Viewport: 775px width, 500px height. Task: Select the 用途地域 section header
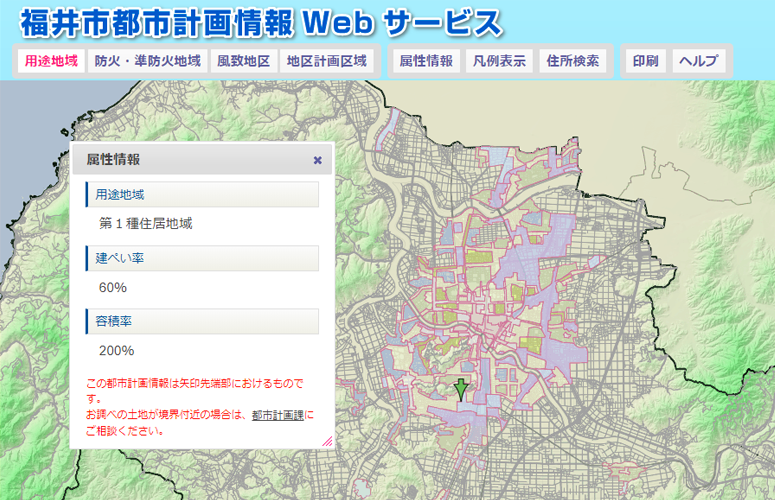coord(202,194)
